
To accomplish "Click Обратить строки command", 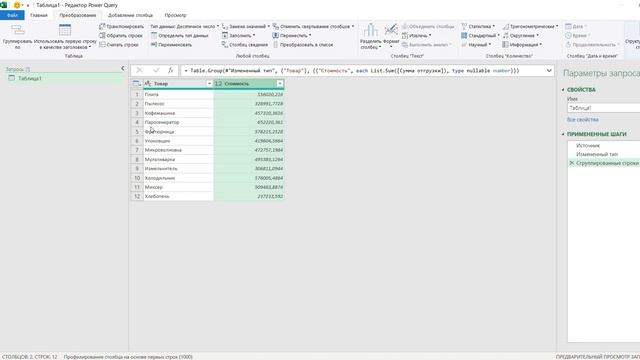I will tap(121, 36).
